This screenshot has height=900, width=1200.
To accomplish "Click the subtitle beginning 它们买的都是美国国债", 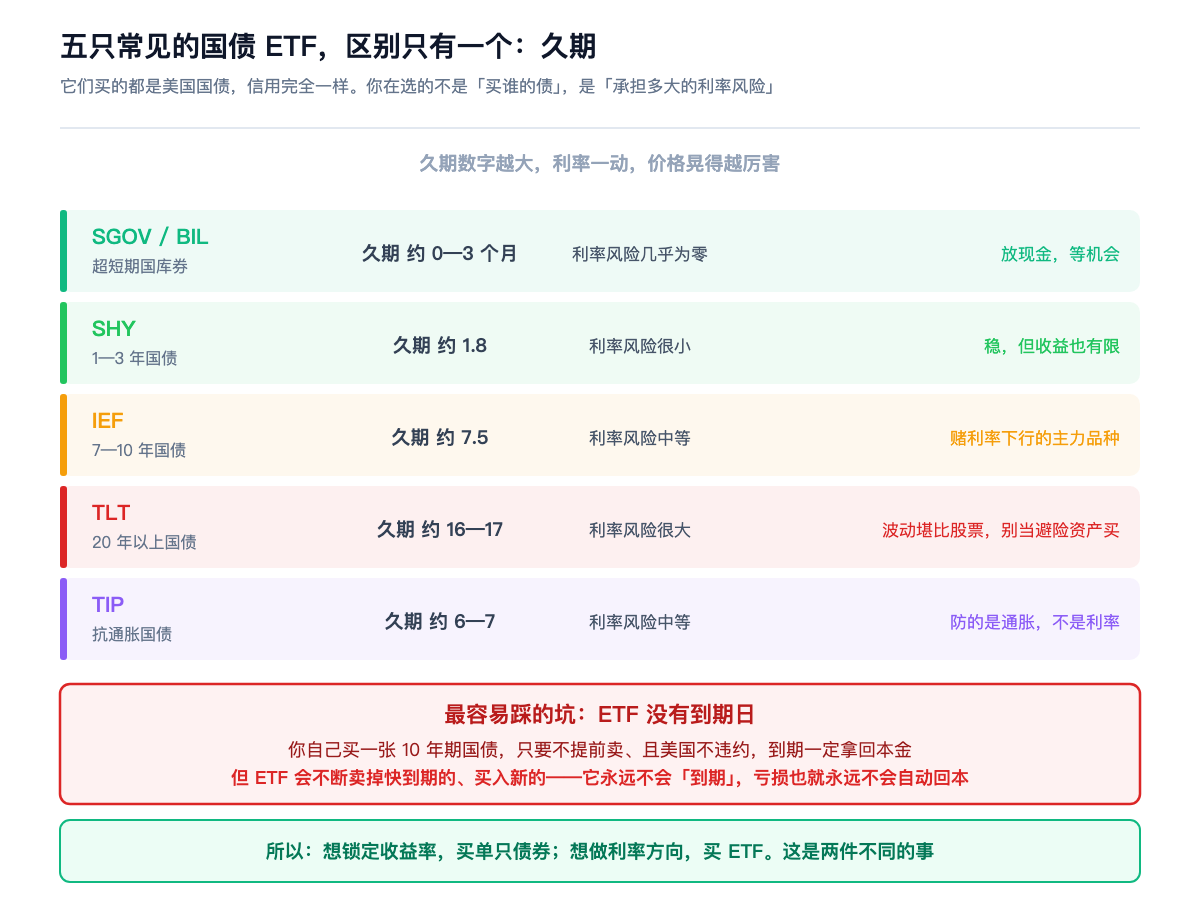I will pyautogui.click(x=420, y=86).
